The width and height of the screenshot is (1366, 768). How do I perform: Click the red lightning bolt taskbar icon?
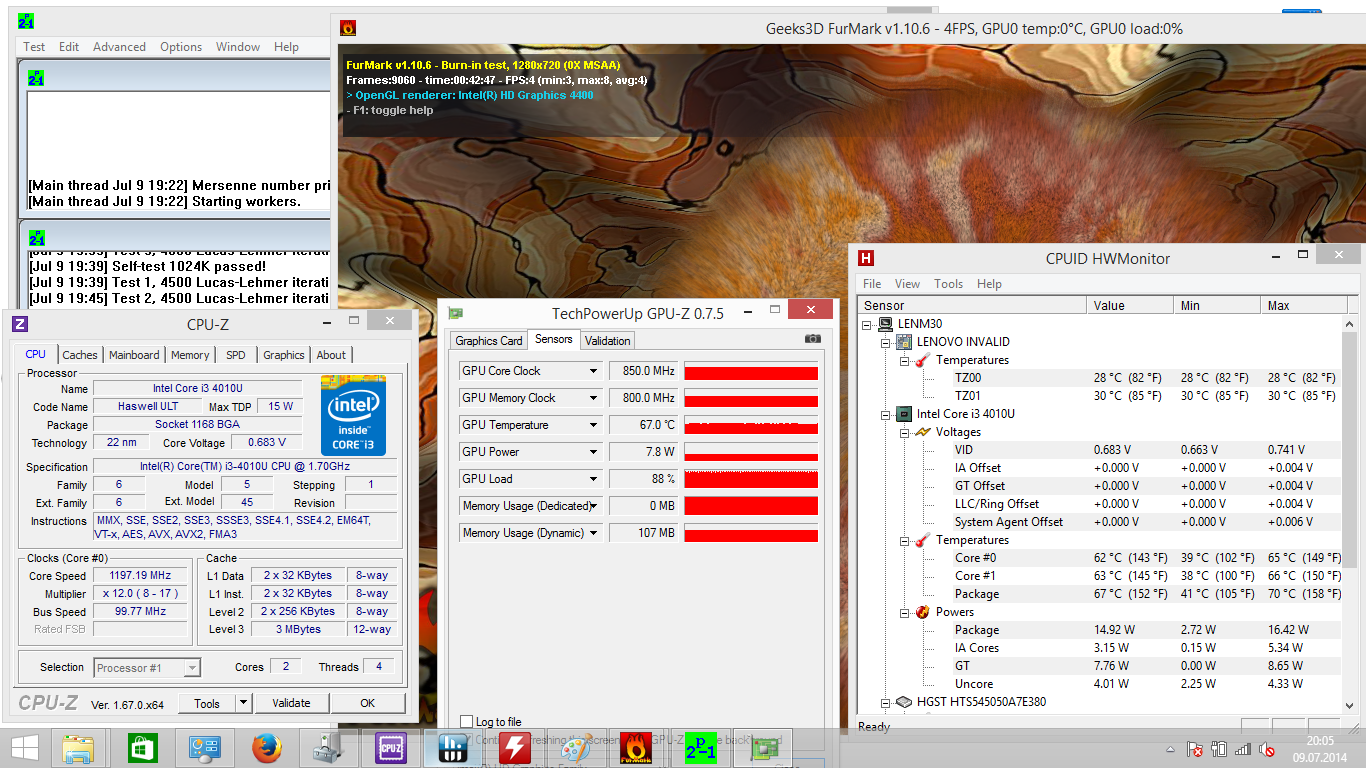coord(514,748)
